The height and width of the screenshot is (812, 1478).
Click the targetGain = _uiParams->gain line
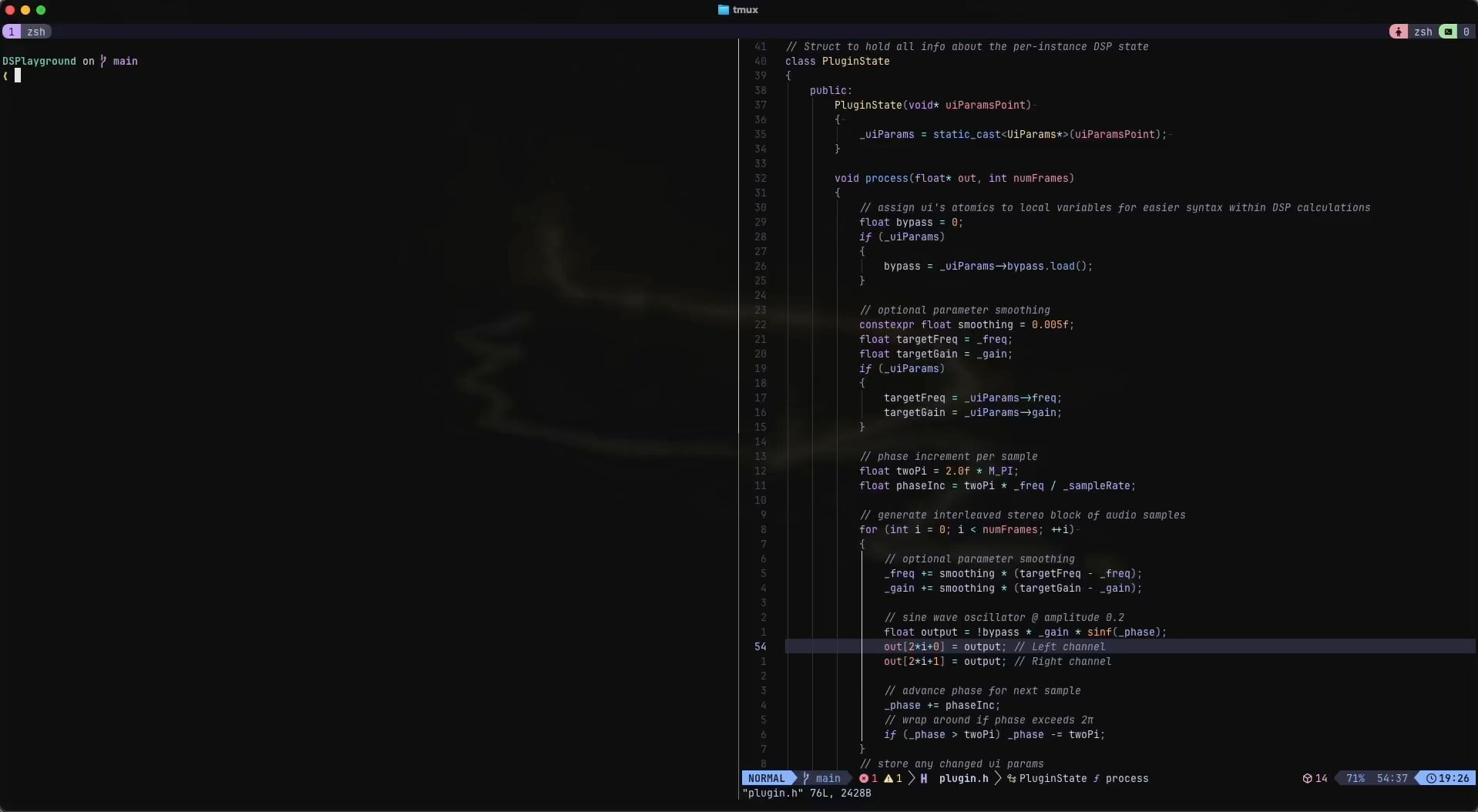tap(972, 412)
